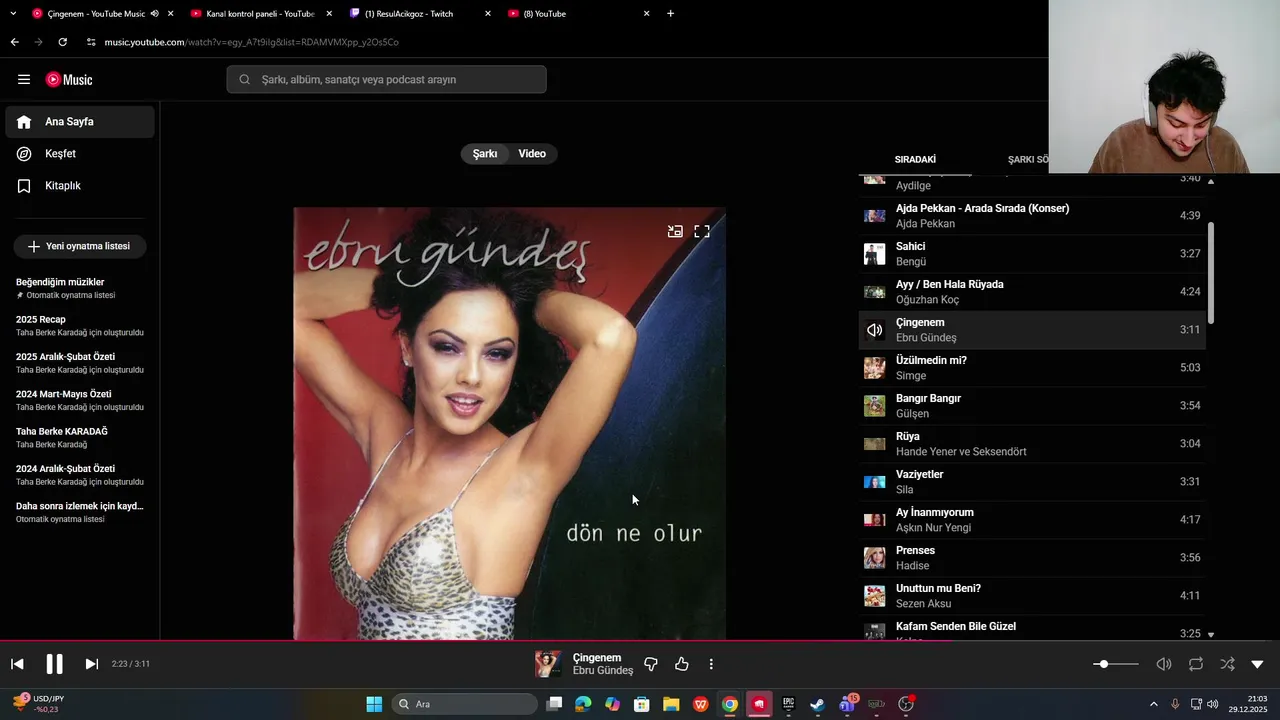The height and width of the screenshot is (720, 1280).
Task: Toggle shuffle mode
Action: (x=1227, y=664)
